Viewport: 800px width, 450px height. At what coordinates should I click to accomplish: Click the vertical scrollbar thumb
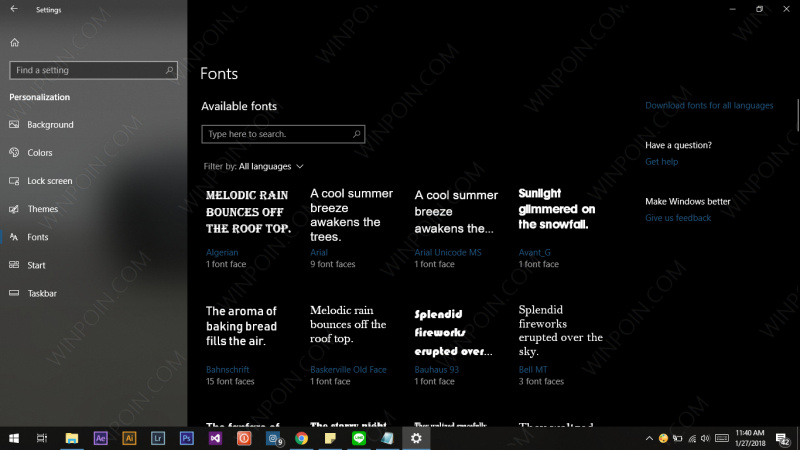click(797, 115)
